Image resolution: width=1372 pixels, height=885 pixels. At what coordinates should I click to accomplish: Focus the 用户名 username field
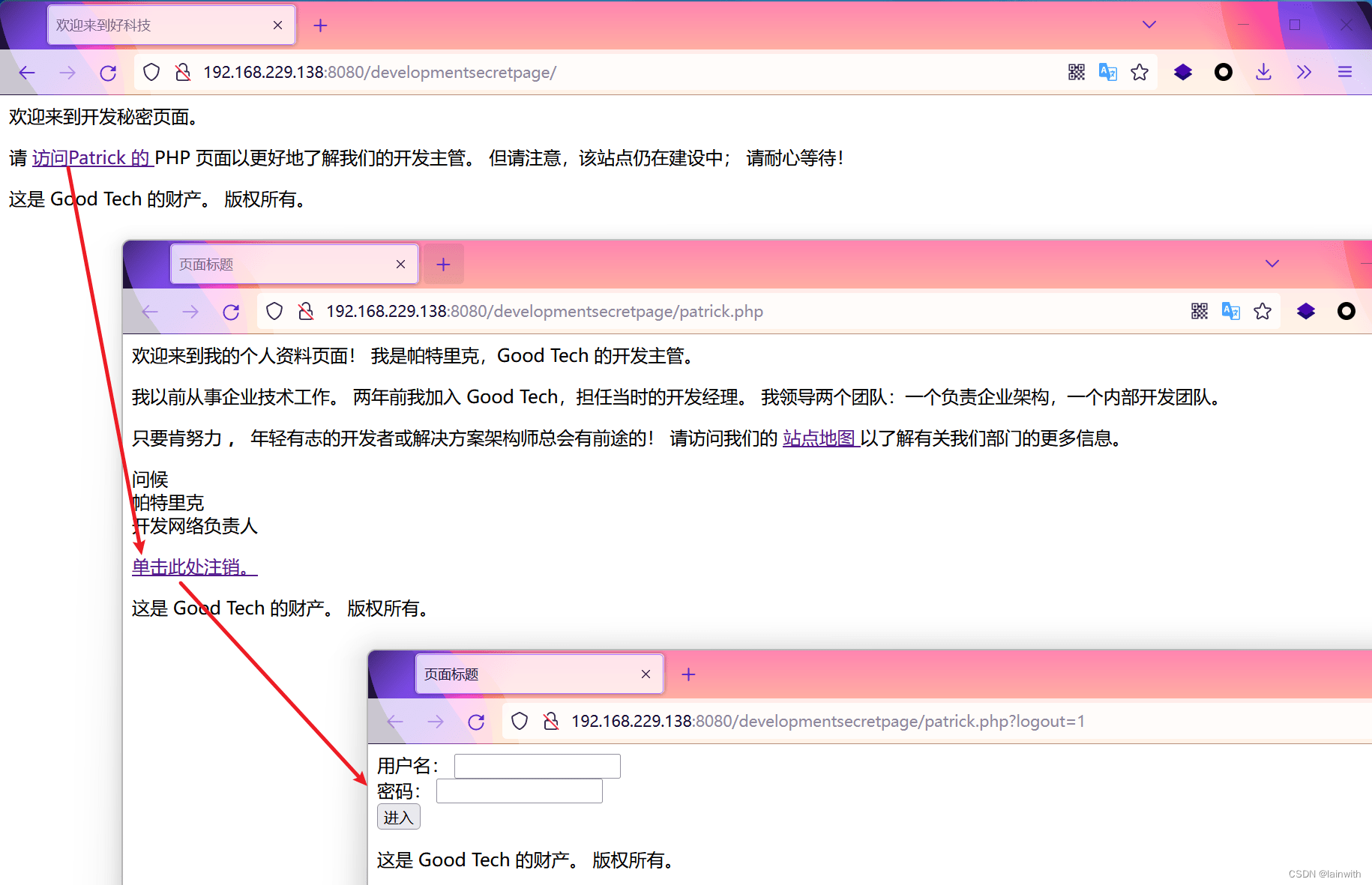coord(538,766)
